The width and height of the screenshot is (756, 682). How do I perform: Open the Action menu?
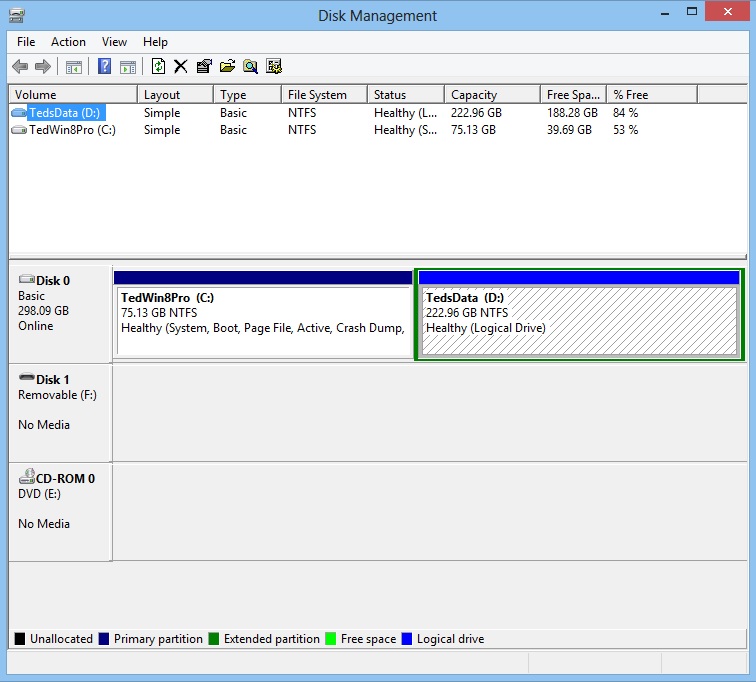click(68, 42)
